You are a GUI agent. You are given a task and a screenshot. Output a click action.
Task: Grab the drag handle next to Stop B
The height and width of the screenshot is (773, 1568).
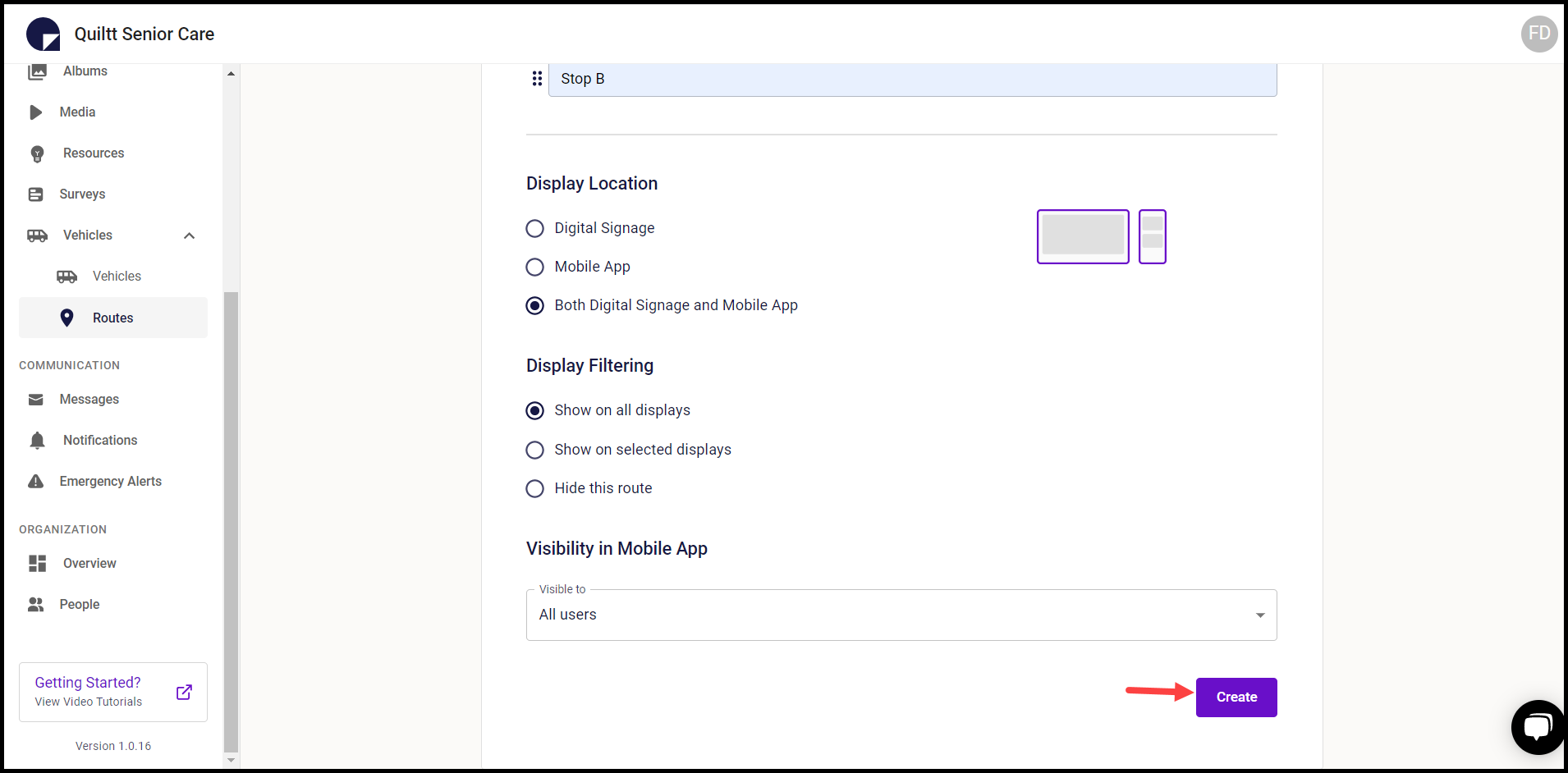[x=537, y=79]
